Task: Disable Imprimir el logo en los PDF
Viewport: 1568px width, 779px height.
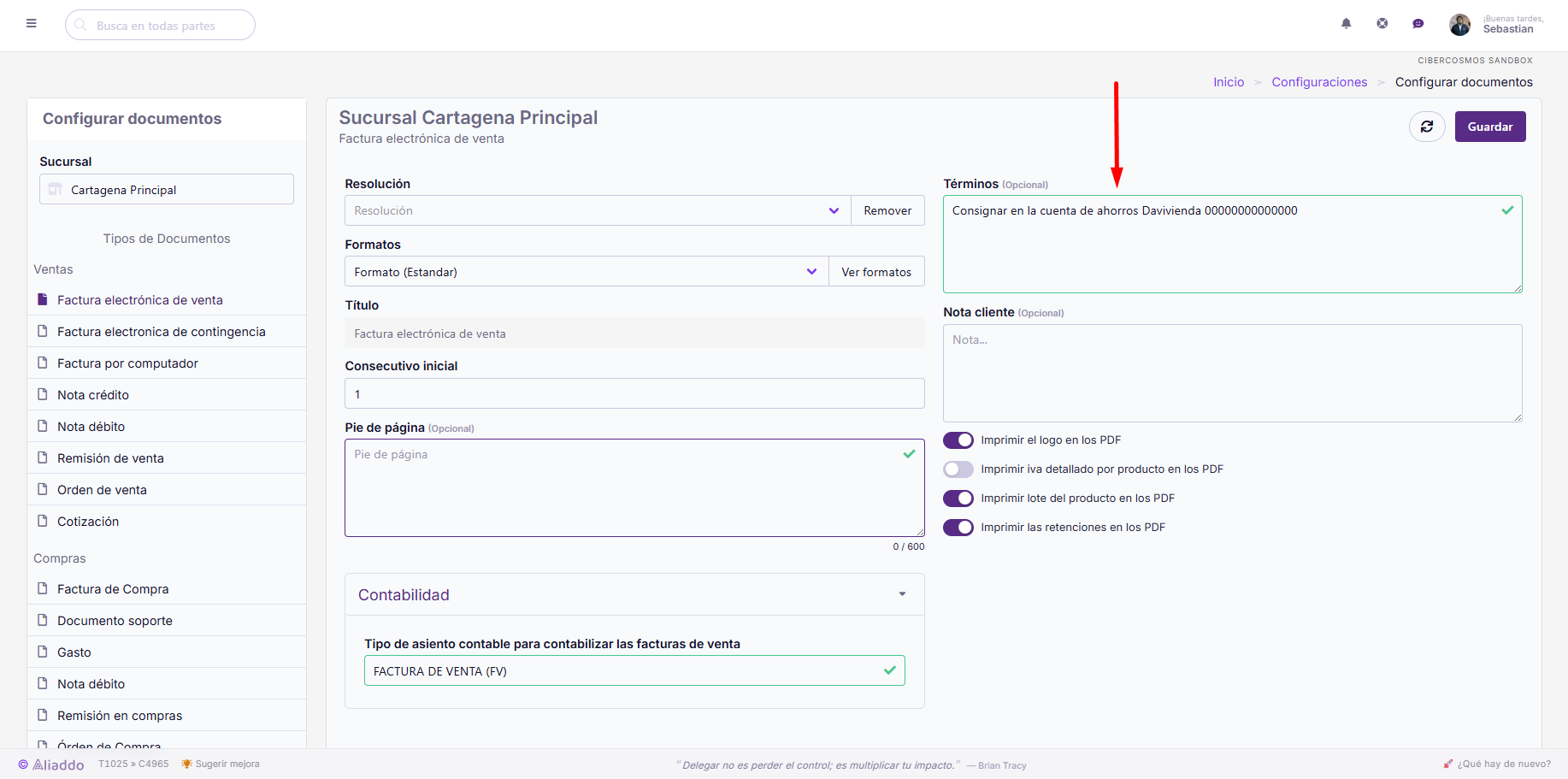Action: (958, 440)
